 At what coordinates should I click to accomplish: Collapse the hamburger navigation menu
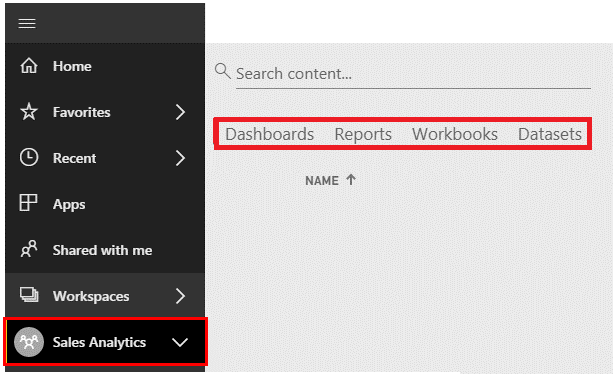27,23
